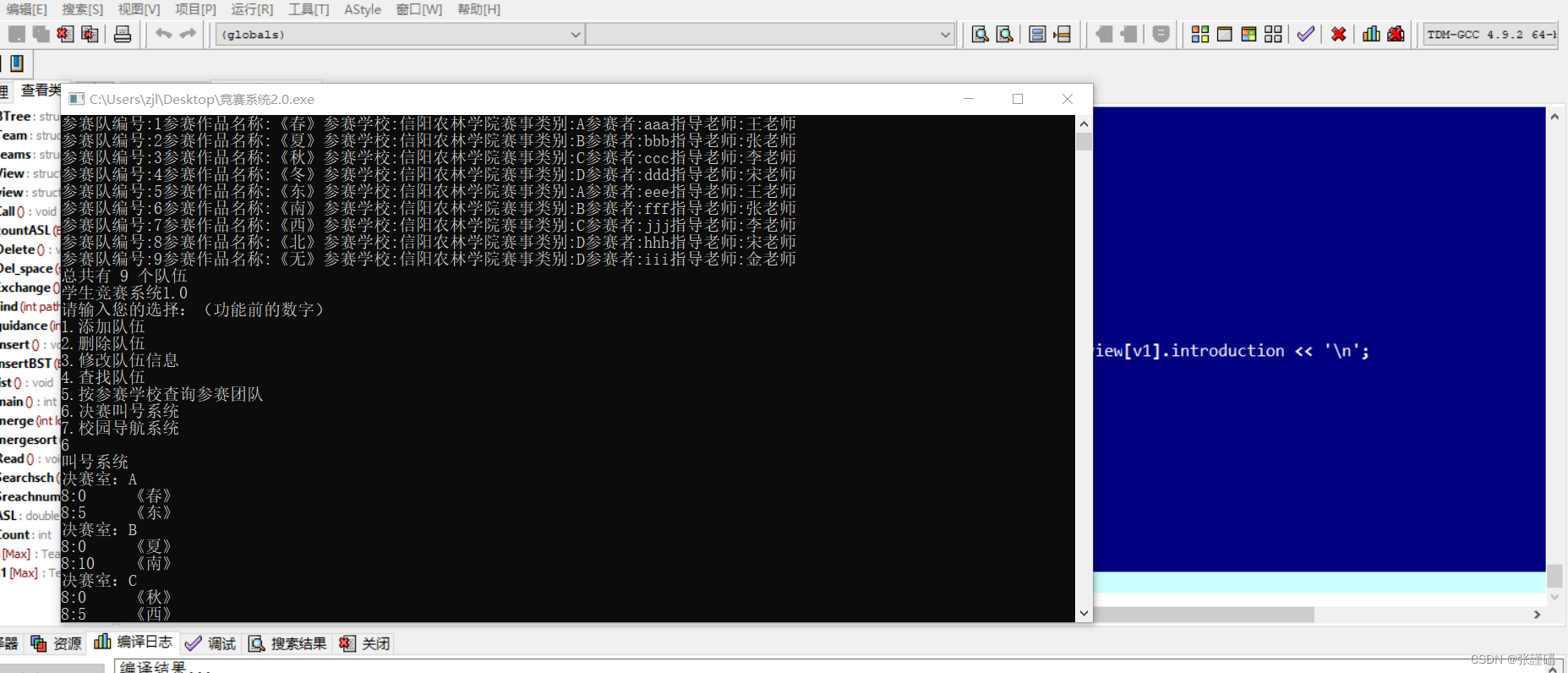This screenshot has height=673, width=1568.
Task: Open the 运行[R] menu
Action: (x=252, y=9)
